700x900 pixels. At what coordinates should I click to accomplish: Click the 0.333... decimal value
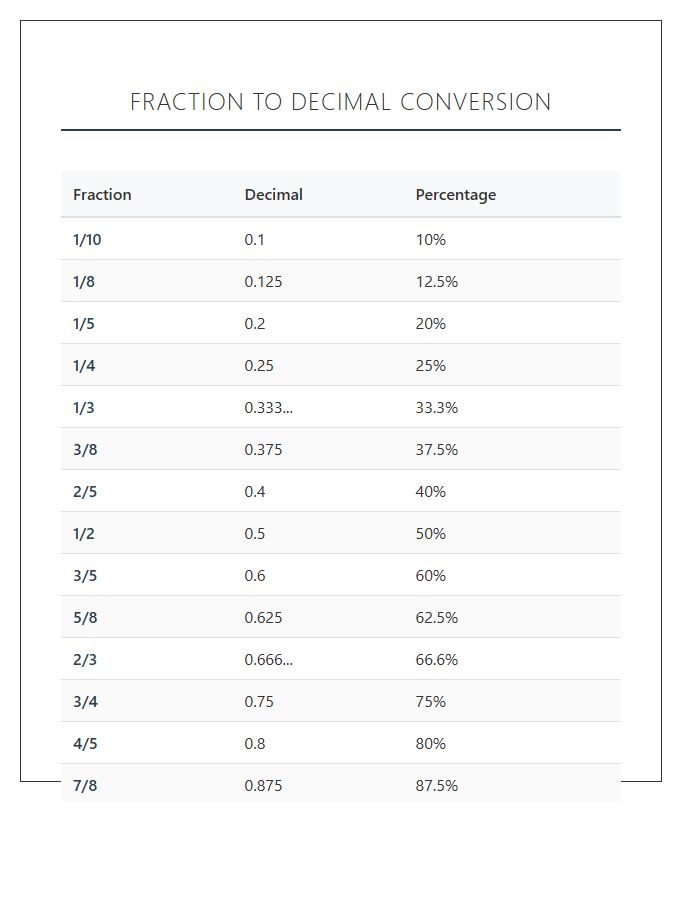269,407
